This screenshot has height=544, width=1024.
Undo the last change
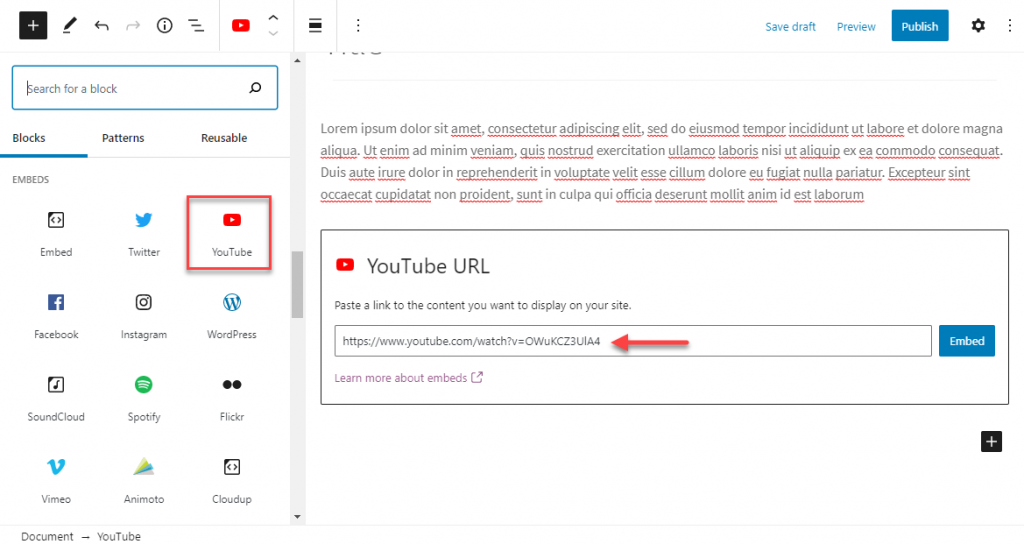click(101, 25)
